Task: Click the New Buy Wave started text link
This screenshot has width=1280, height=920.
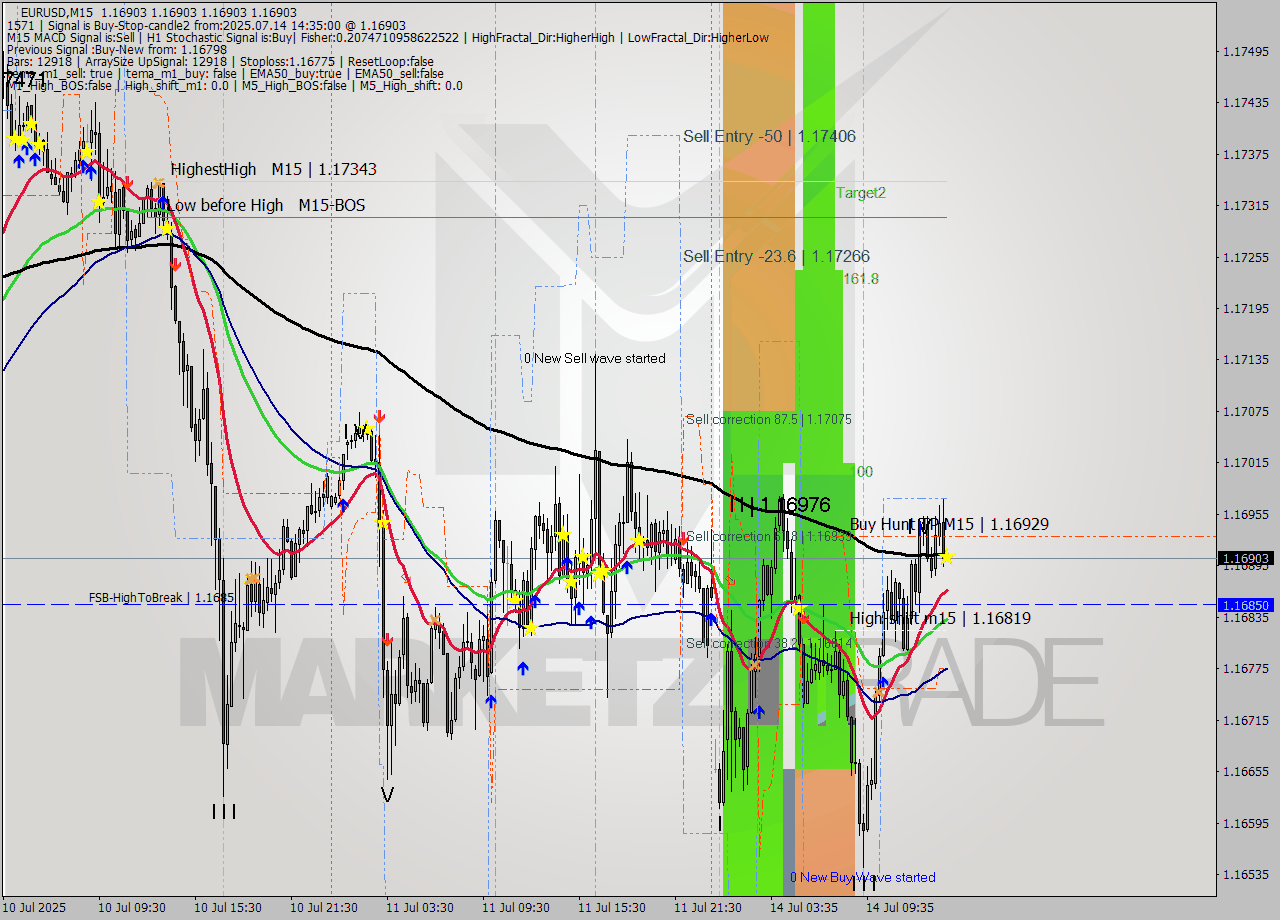Action: click(863, 877)
